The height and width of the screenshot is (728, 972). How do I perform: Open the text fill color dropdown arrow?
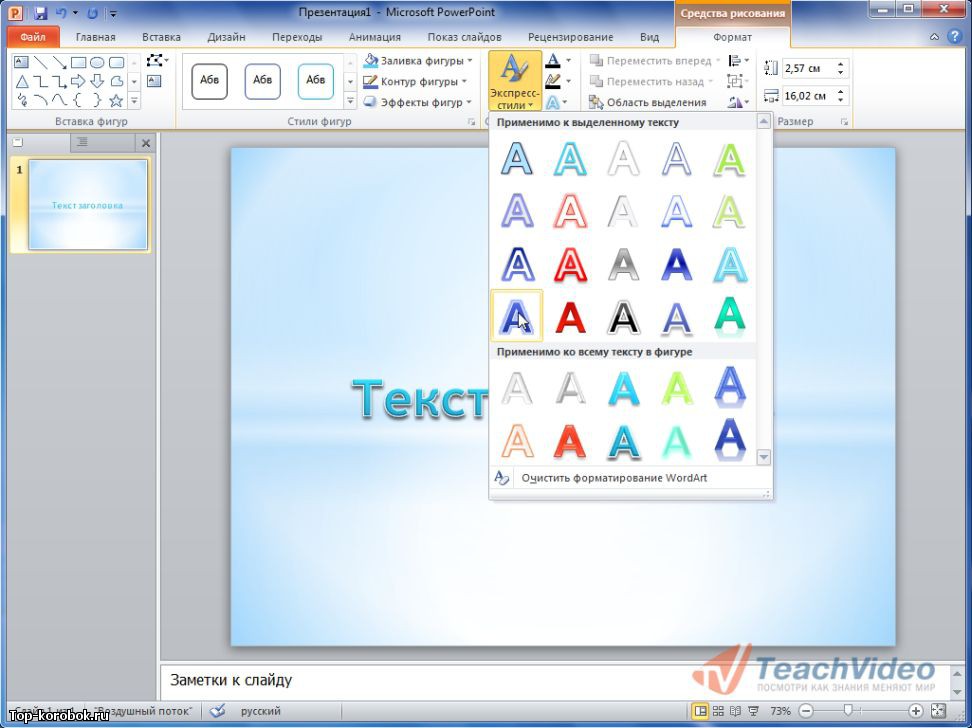click(568, 61)
